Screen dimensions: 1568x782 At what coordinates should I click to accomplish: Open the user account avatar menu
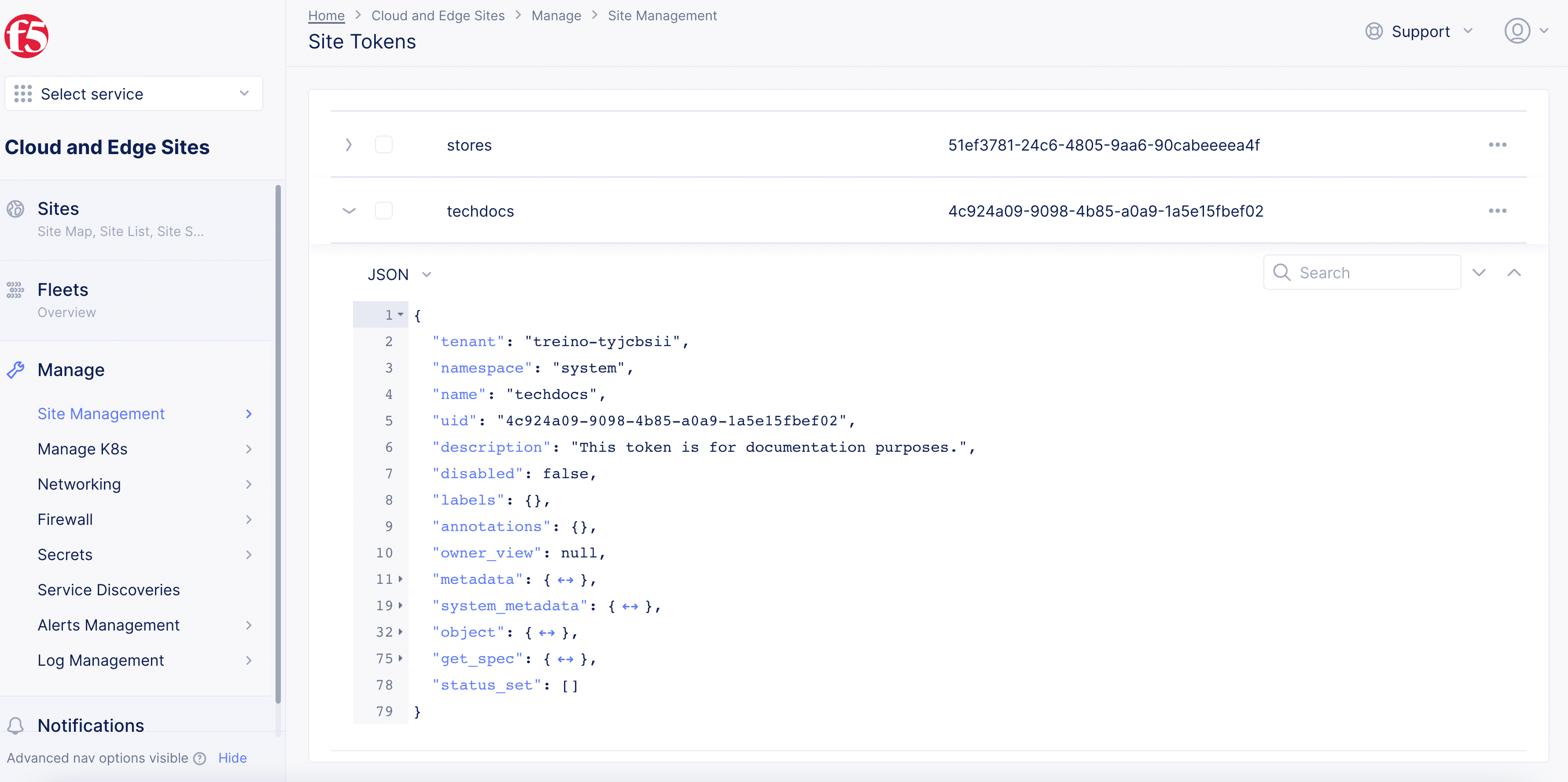click(1517, 31)
